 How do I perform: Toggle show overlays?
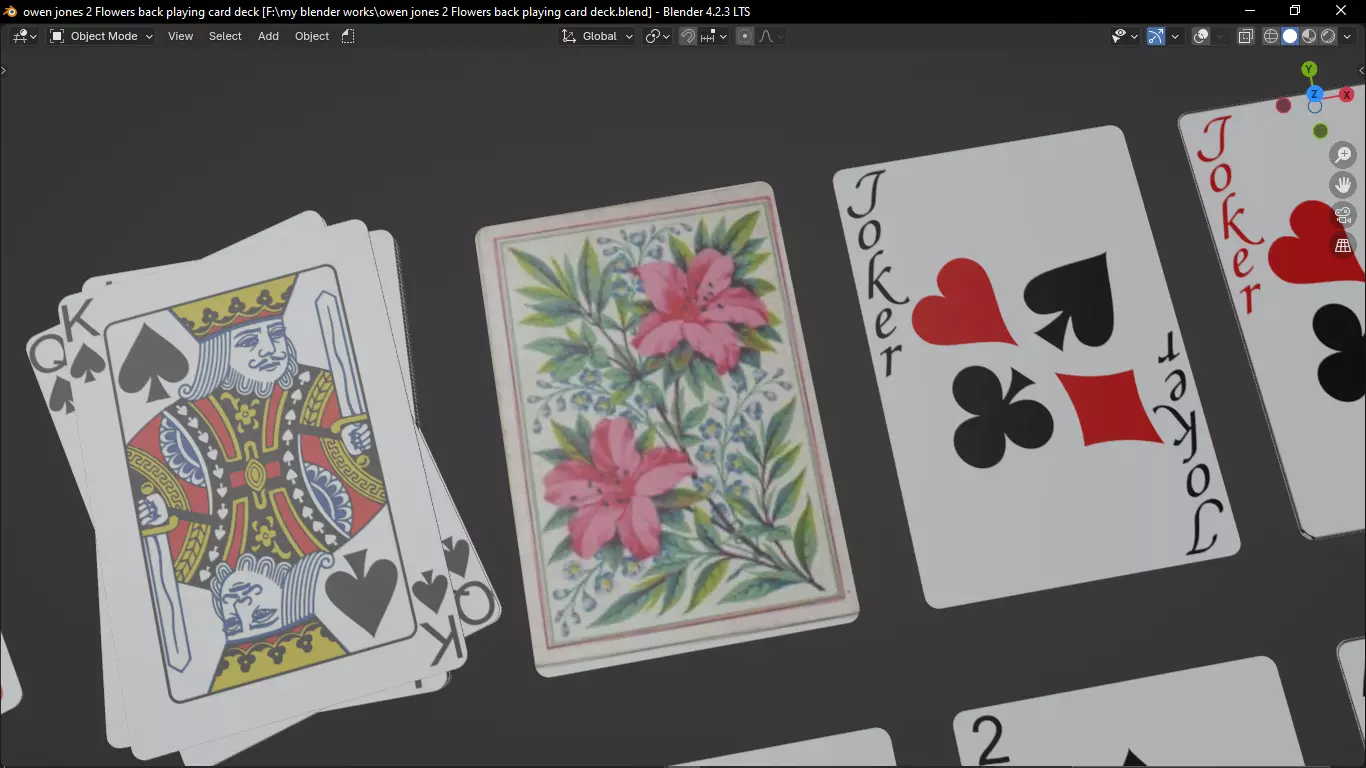[1202, 36]
